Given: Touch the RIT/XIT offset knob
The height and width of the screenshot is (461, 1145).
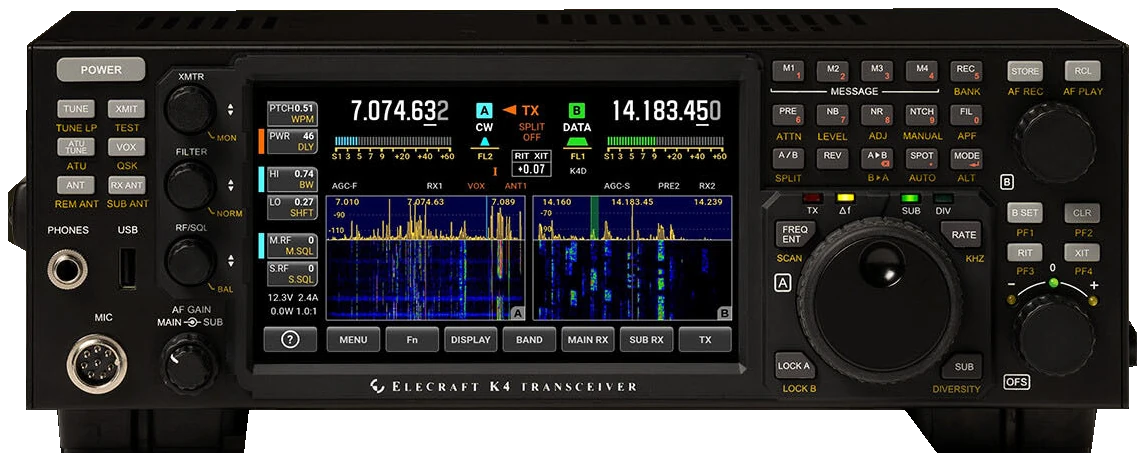Looking at the screenshot, I should click(1055, 335).
